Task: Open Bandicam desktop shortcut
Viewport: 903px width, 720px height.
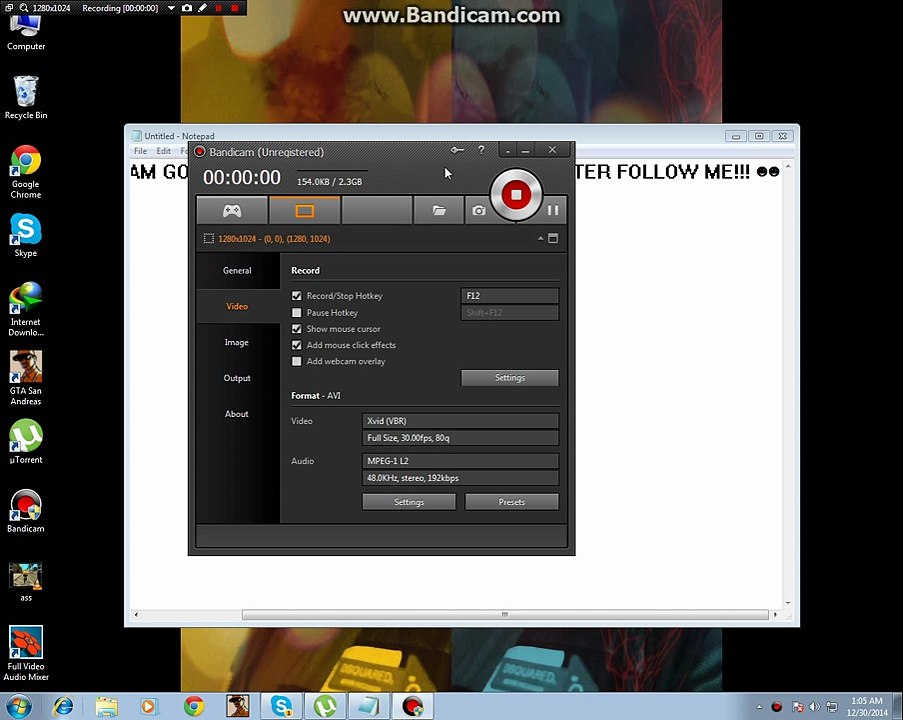Action: [x=26, y=511]
